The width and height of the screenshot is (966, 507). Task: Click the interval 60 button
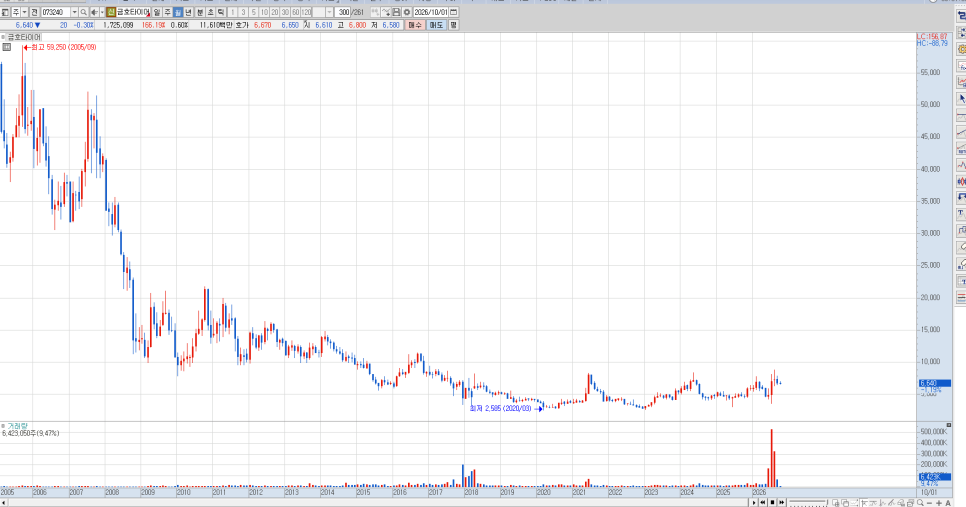pyautogui.click(x=296, y=12)
